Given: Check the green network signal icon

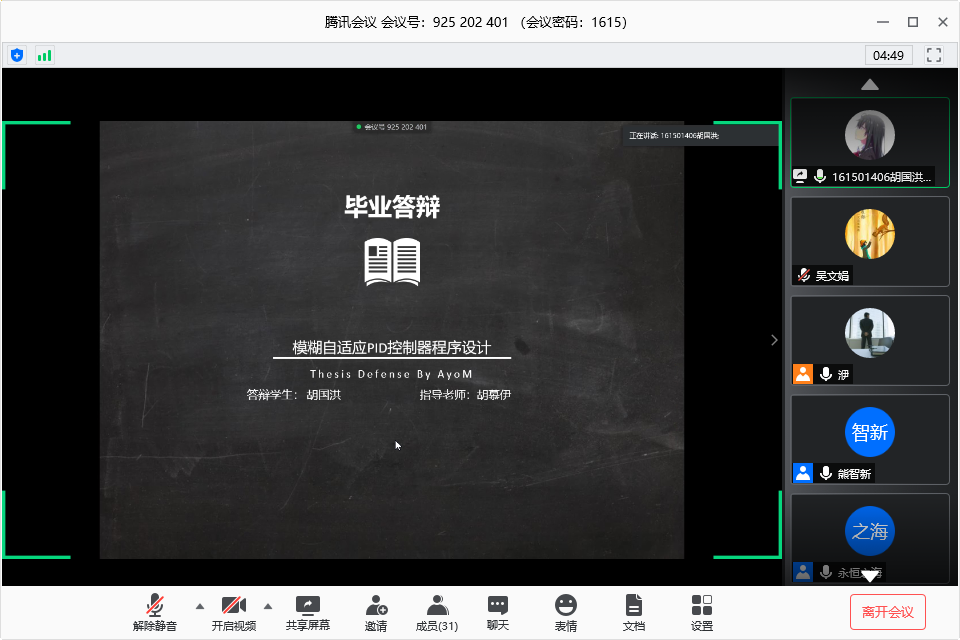Looking at the screenshot, I should click(44, 55).
